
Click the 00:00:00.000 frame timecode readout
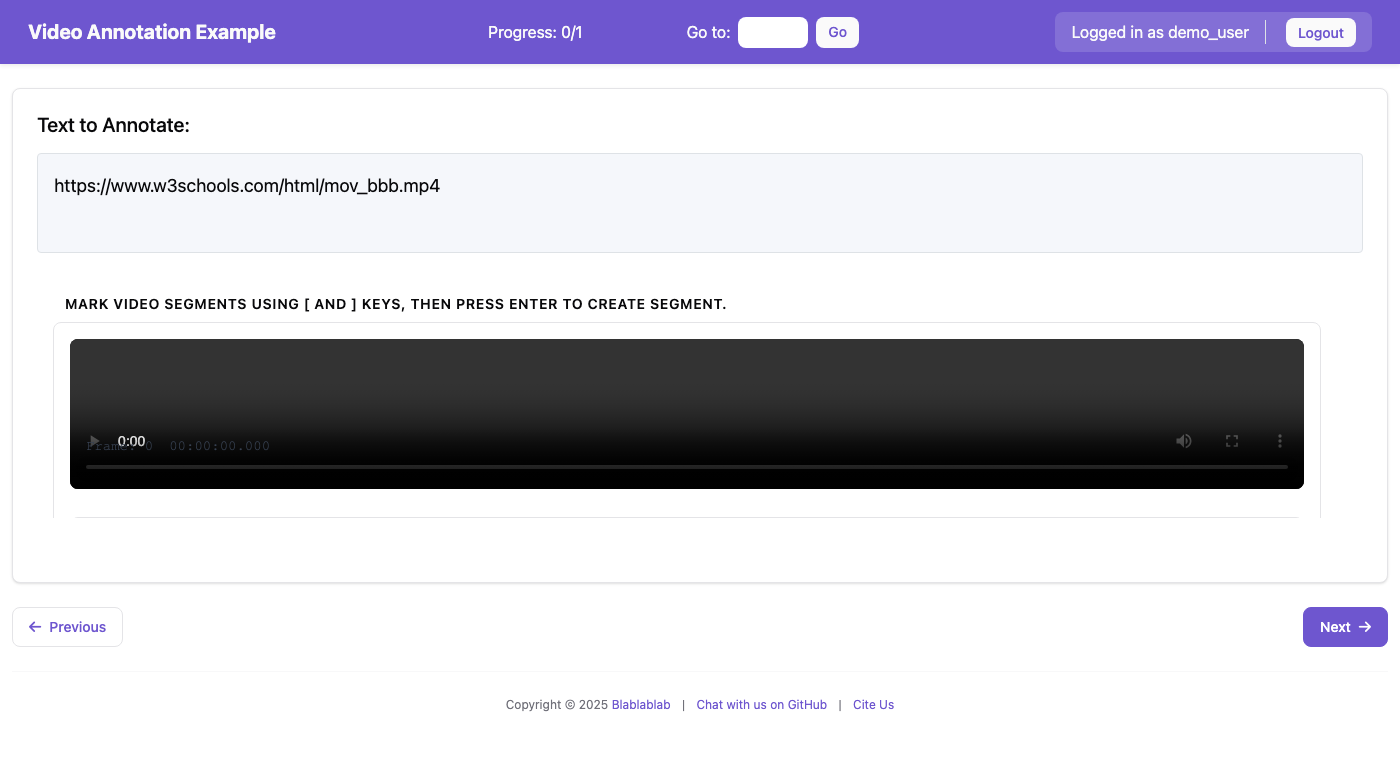point(220,446)
